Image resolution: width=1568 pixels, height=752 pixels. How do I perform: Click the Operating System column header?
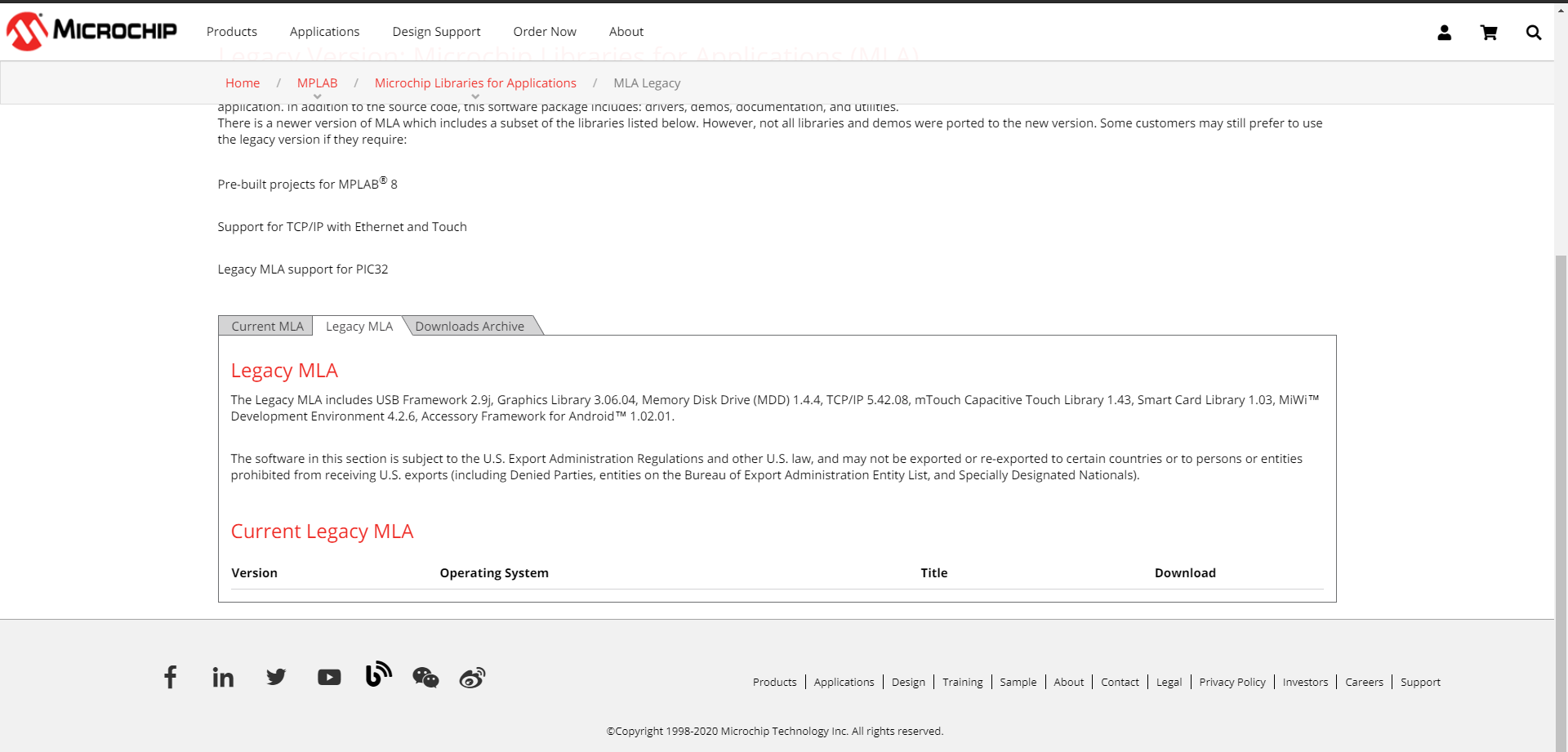click(x=494, y=572)
